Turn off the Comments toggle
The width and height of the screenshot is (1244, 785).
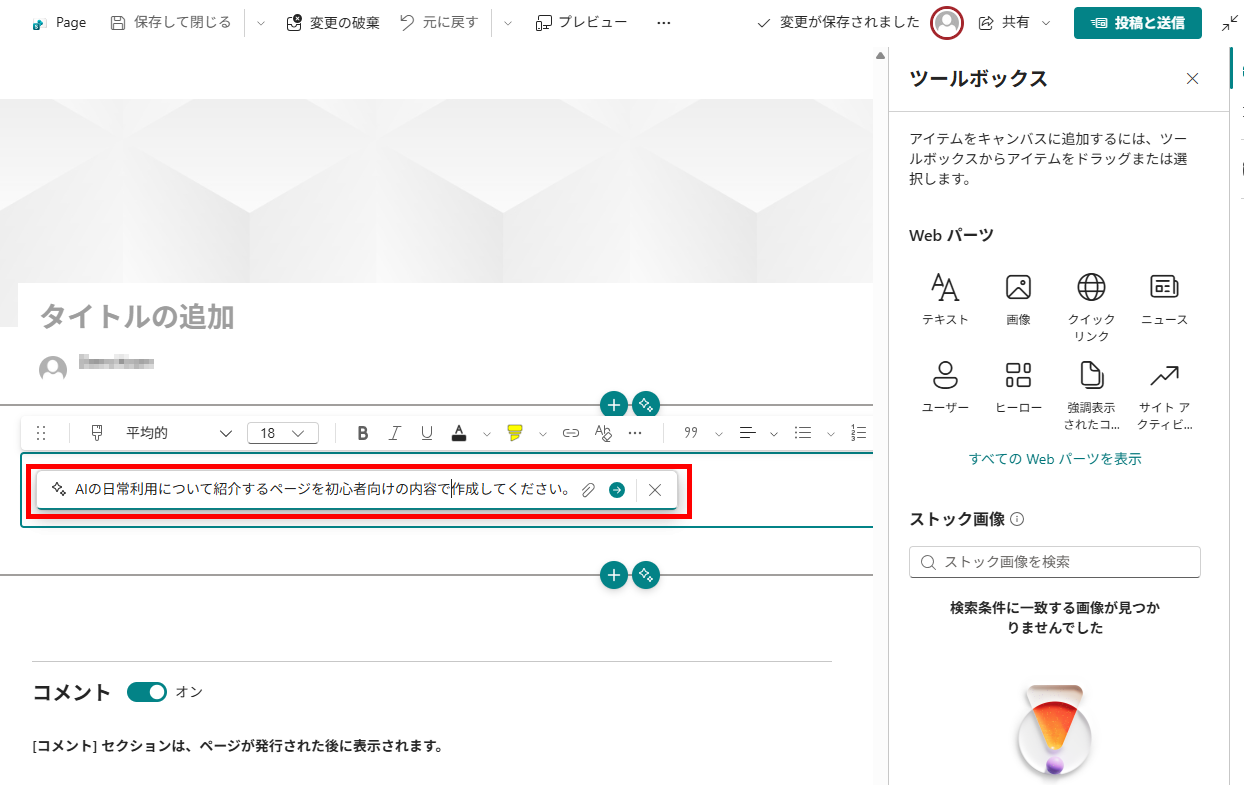[x=147, y=692]
